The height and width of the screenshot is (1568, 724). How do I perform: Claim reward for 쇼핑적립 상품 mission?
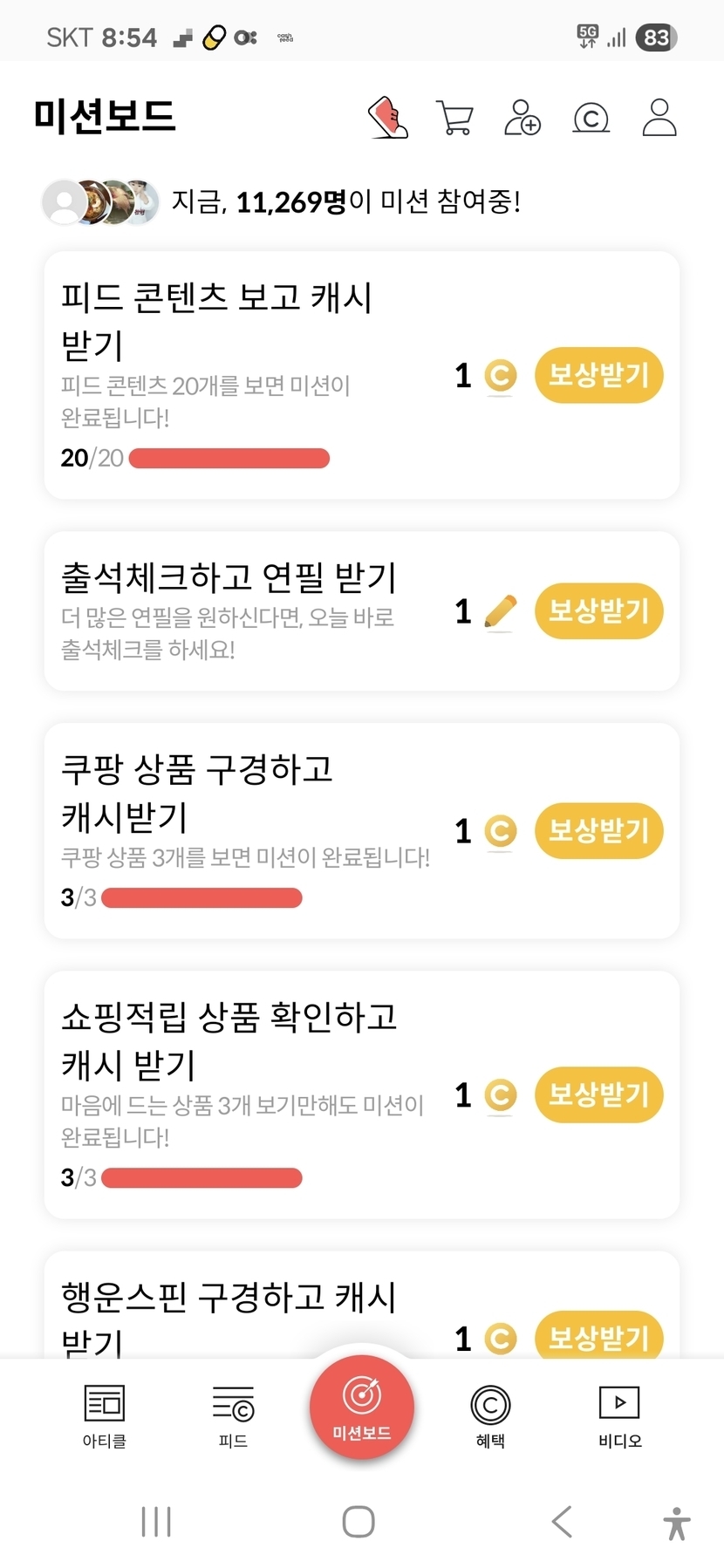click(598, 1094)
